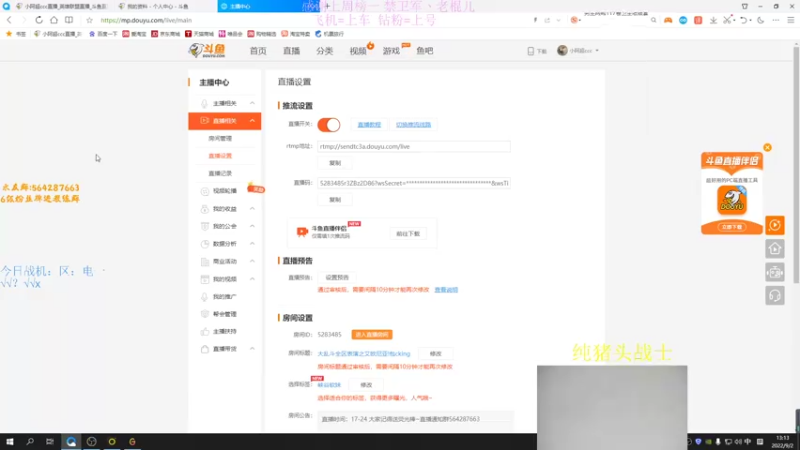This screenshot has width=800, height=450.
Task: Click the browser refresh icon
Action: pos(39,20)
